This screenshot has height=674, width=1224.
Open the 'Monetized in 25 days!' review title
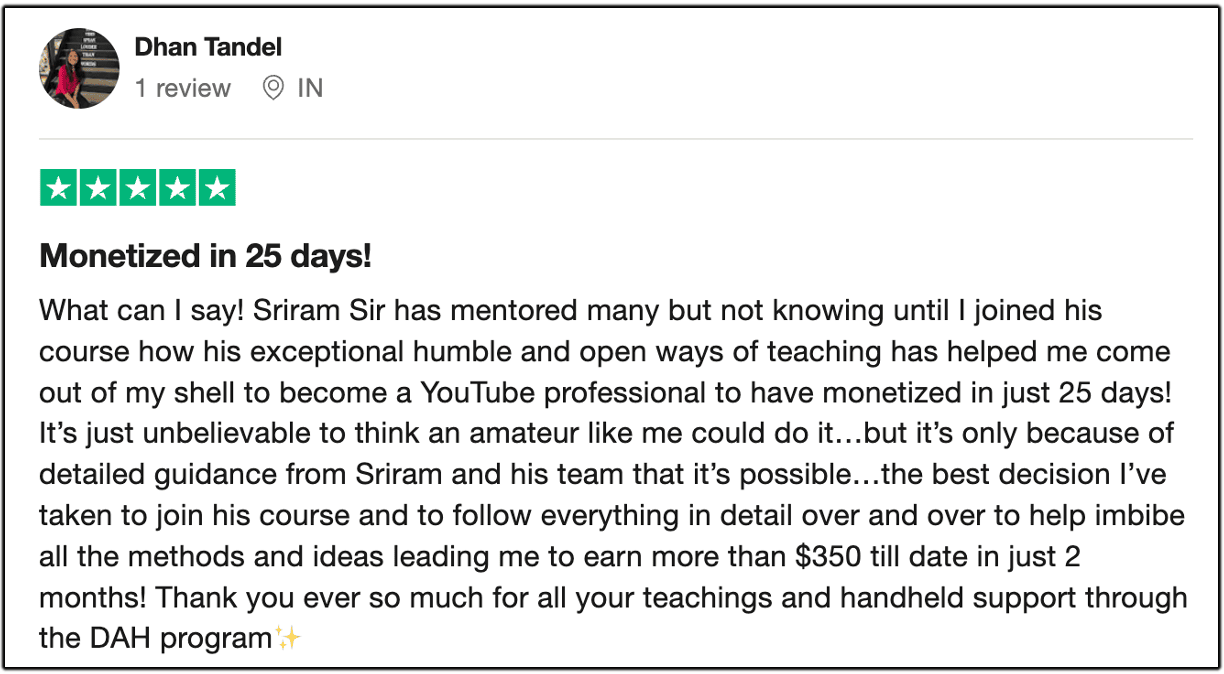[205, 256]
